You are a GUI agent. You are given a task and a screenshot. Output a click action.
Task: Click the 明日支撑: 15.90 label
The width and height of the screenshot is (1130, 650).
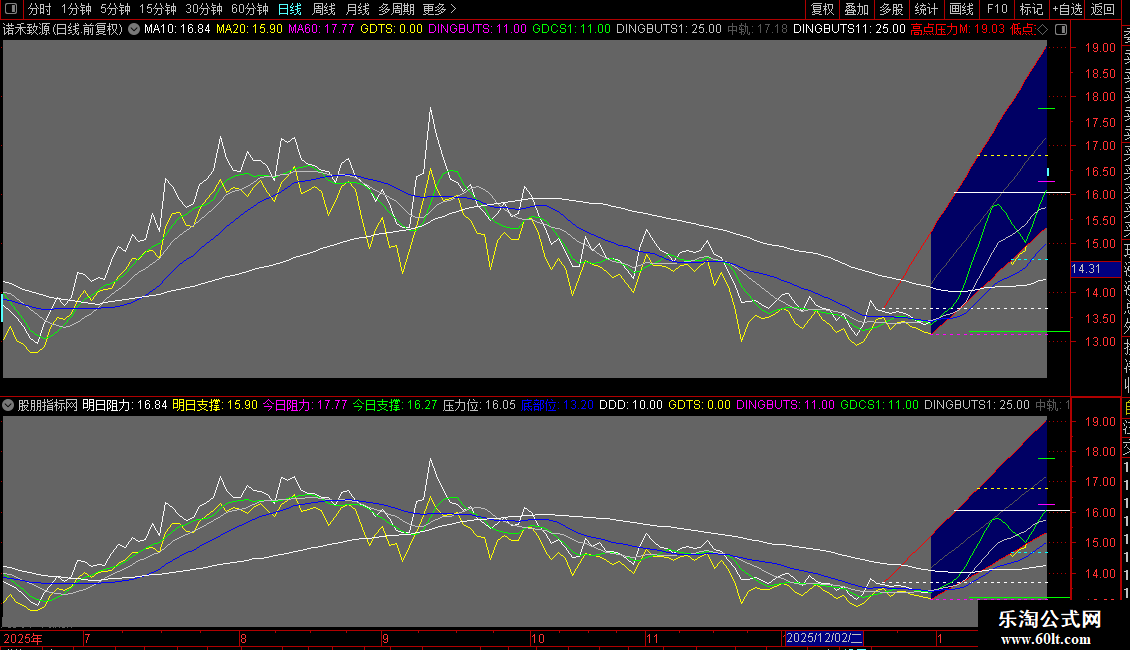[215, 405]
